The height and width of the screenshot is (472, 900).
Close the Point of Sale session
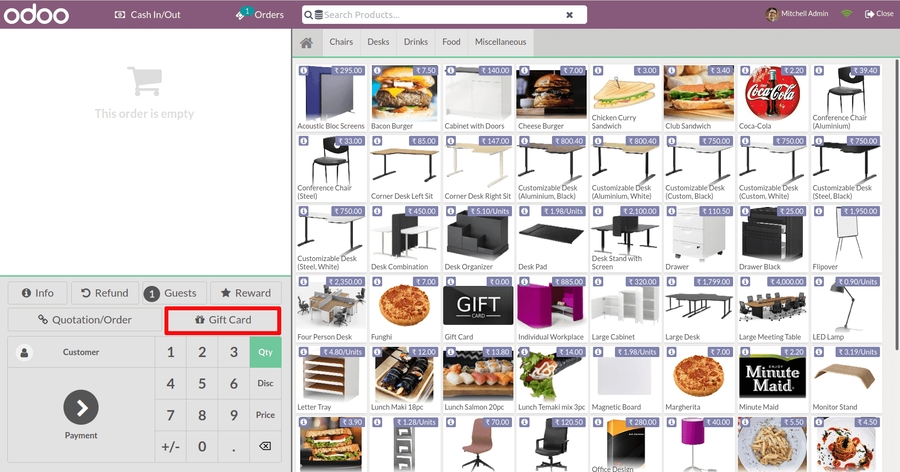[x=879, y=14]
